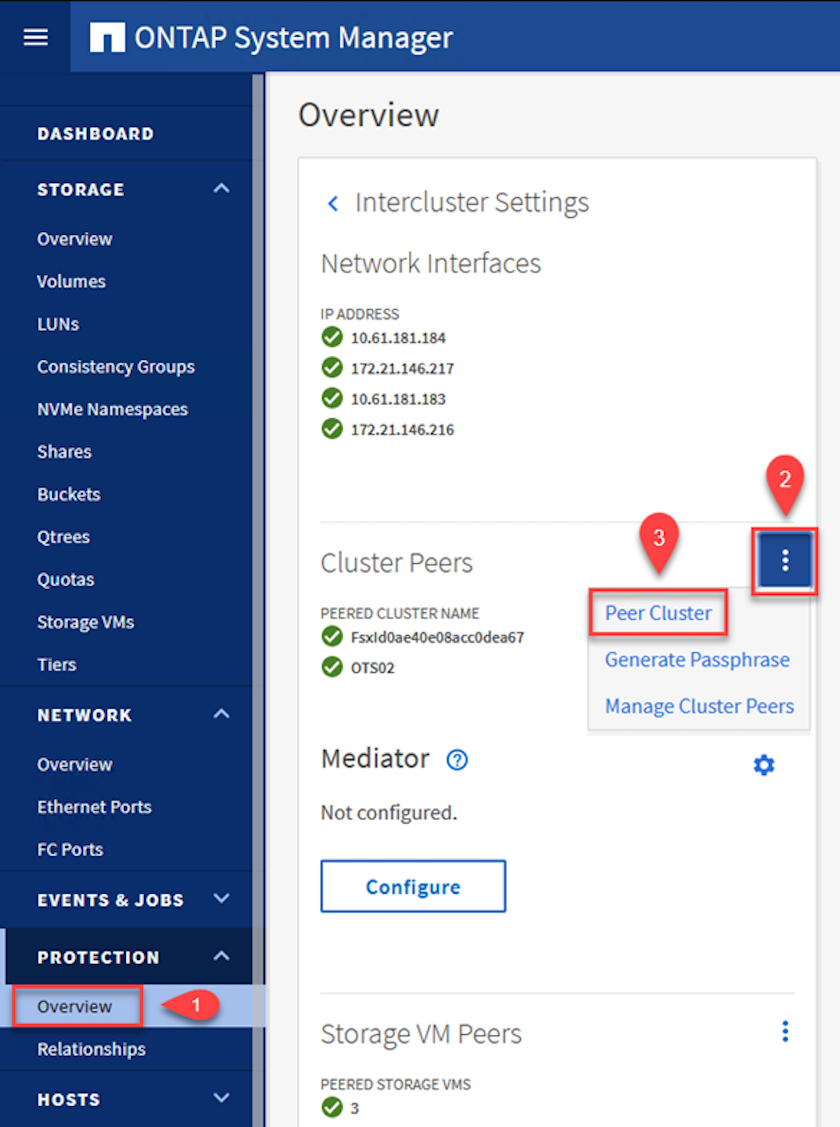
Task: Open the hamburger navigation menu
Action: point(35,37)
